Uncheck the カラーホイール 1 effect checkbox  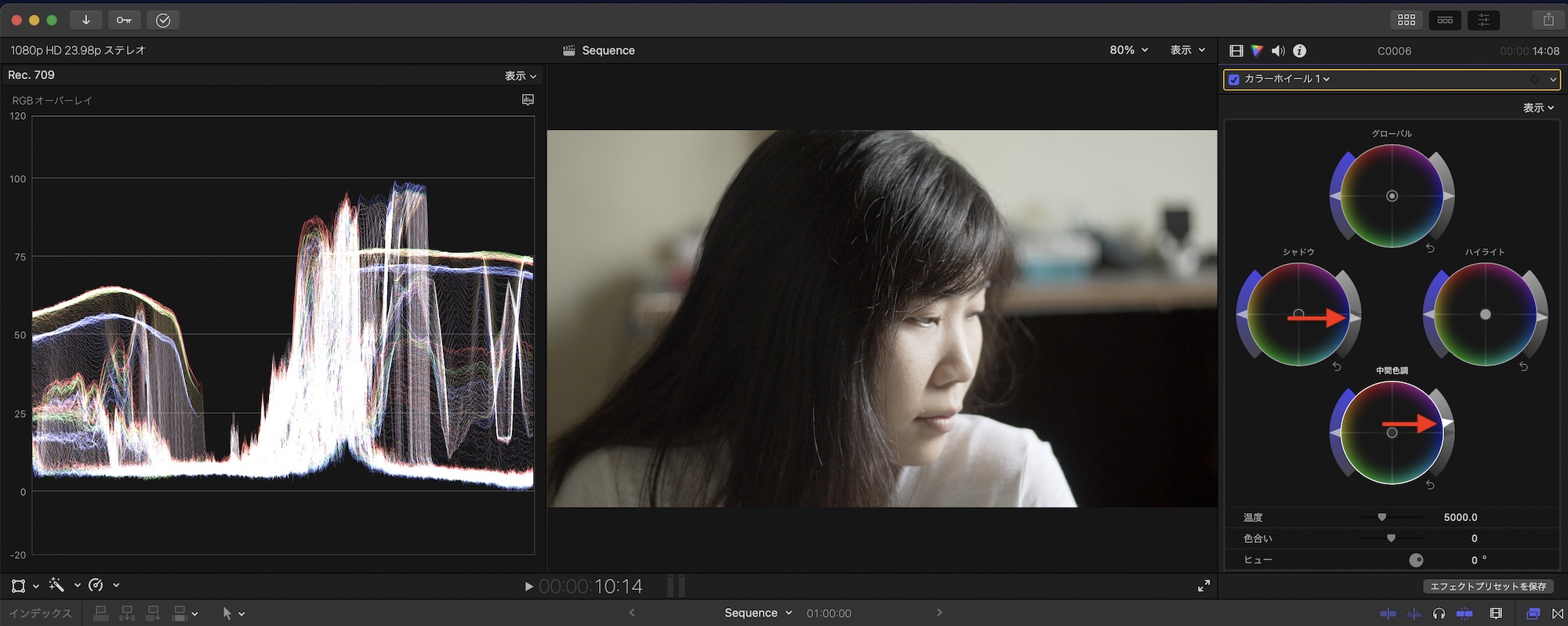[x=1234, y=79]
